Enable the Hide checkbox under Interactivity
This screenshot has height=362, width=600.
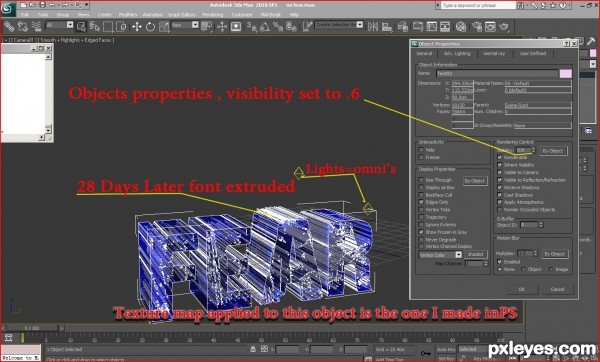[421, 150]
